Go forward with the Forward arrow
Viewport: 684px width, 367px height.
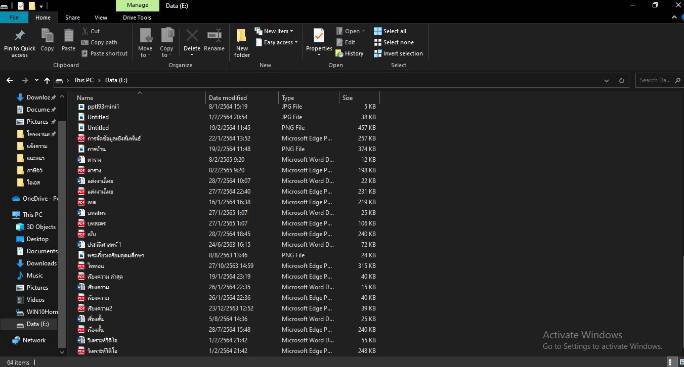[25, 80]
